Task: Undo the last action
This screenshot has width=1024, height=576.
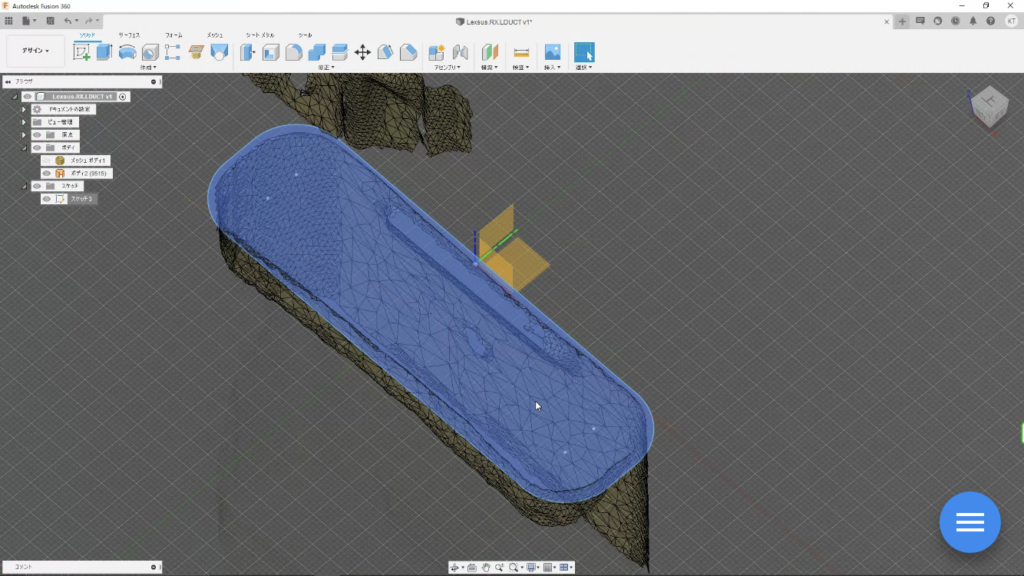Action: click(67, 21)
